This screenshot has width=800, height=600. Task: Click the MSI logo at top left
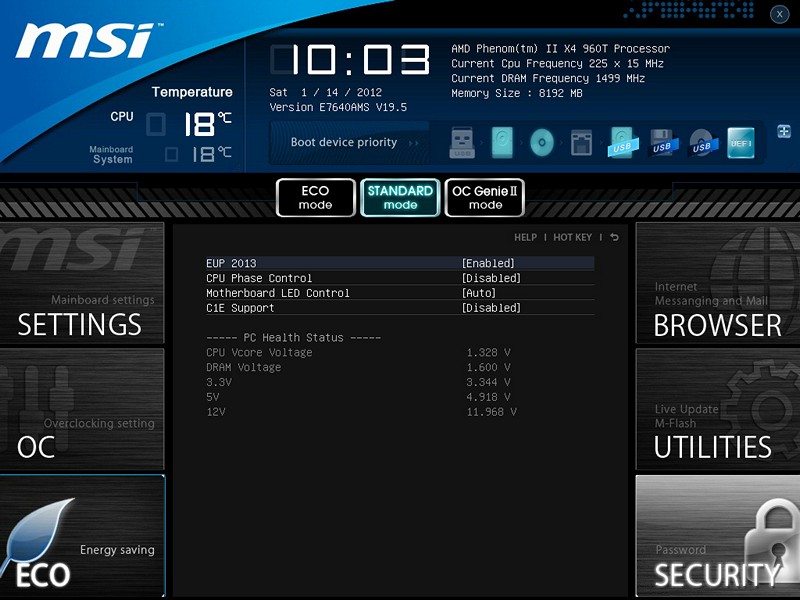click(x=87, y=40)
